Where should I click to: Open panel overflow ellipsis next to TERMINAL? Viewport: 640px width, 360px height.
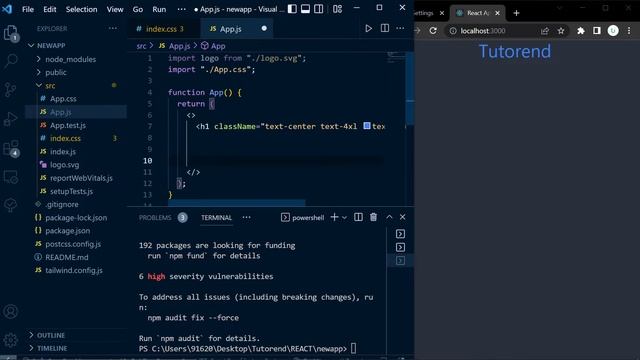pos(247,217)
